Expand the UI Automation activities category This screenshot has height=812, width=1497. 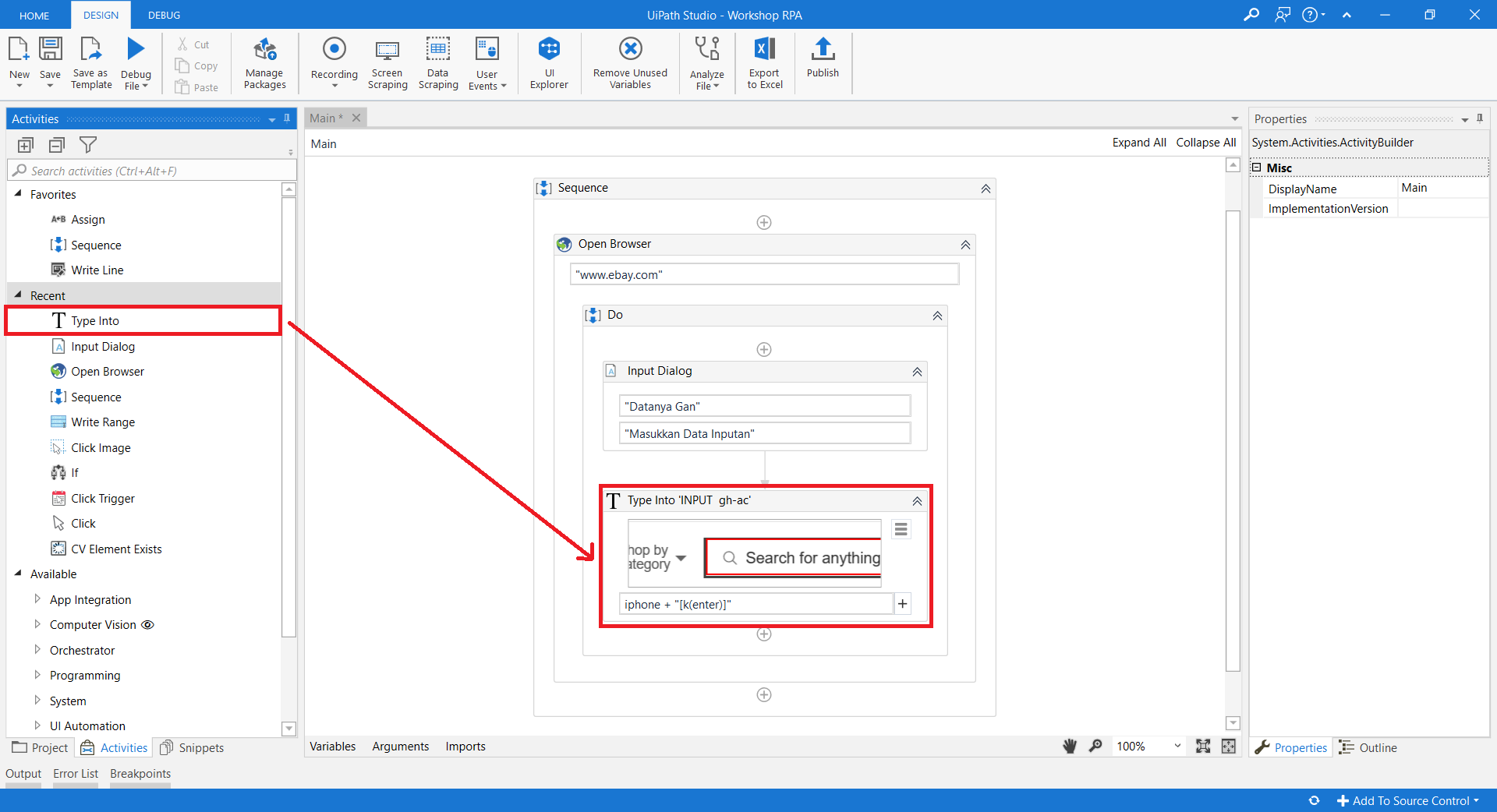[x=37, y=726]
